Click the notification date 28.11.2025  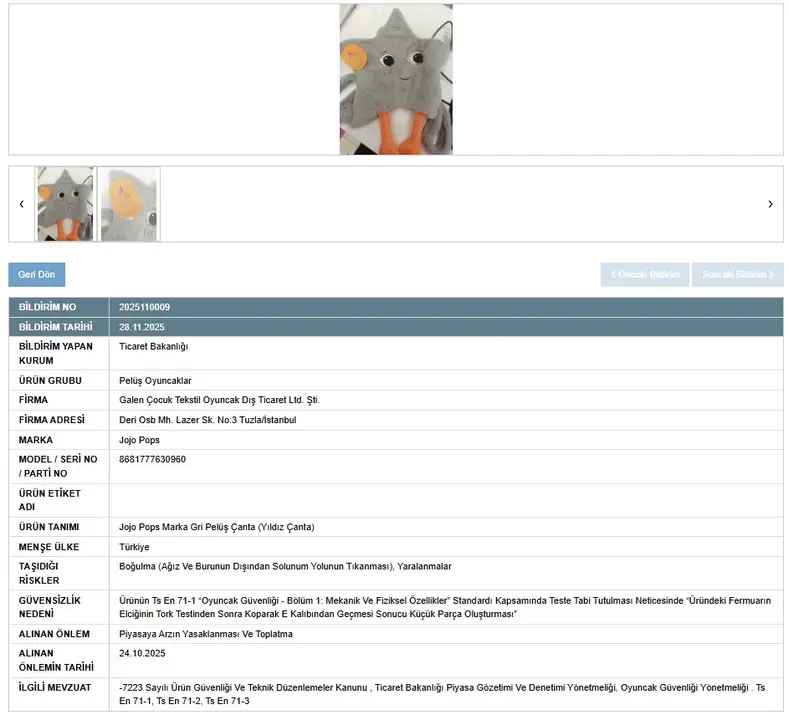click(140, 327)
